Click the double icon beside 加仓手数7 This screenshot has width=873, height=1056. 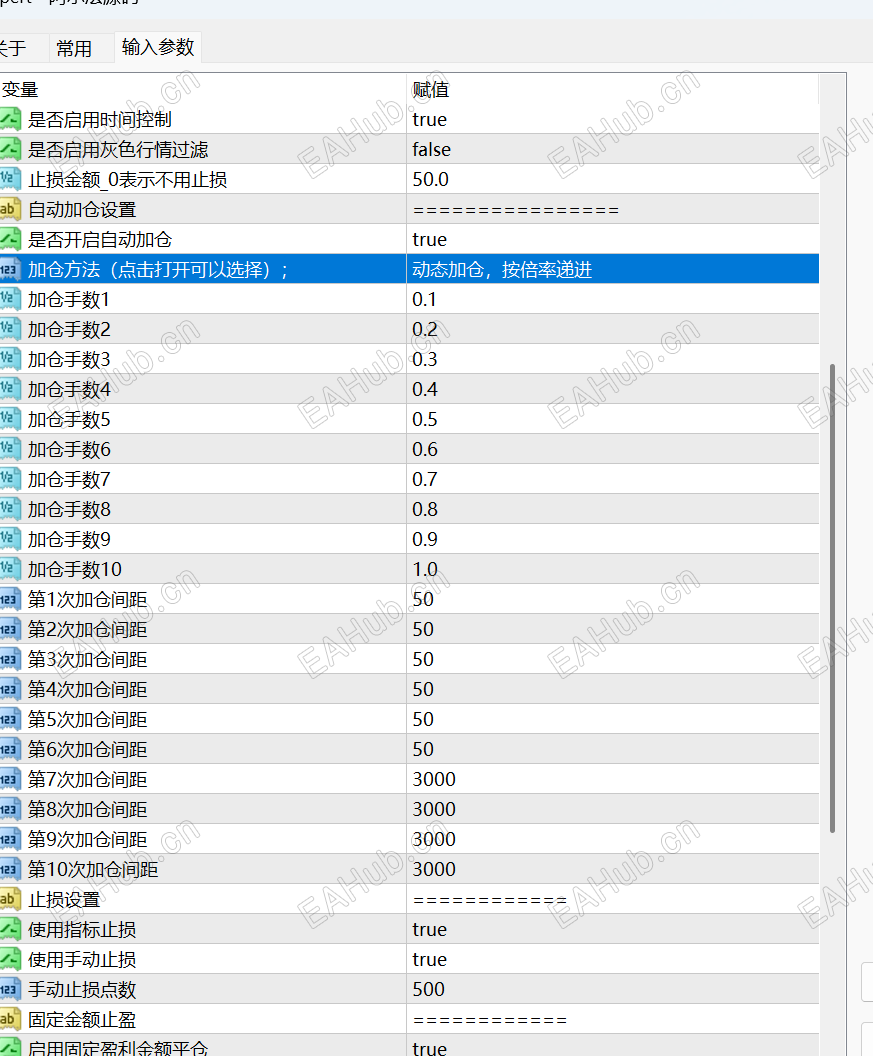coord(10,479)
